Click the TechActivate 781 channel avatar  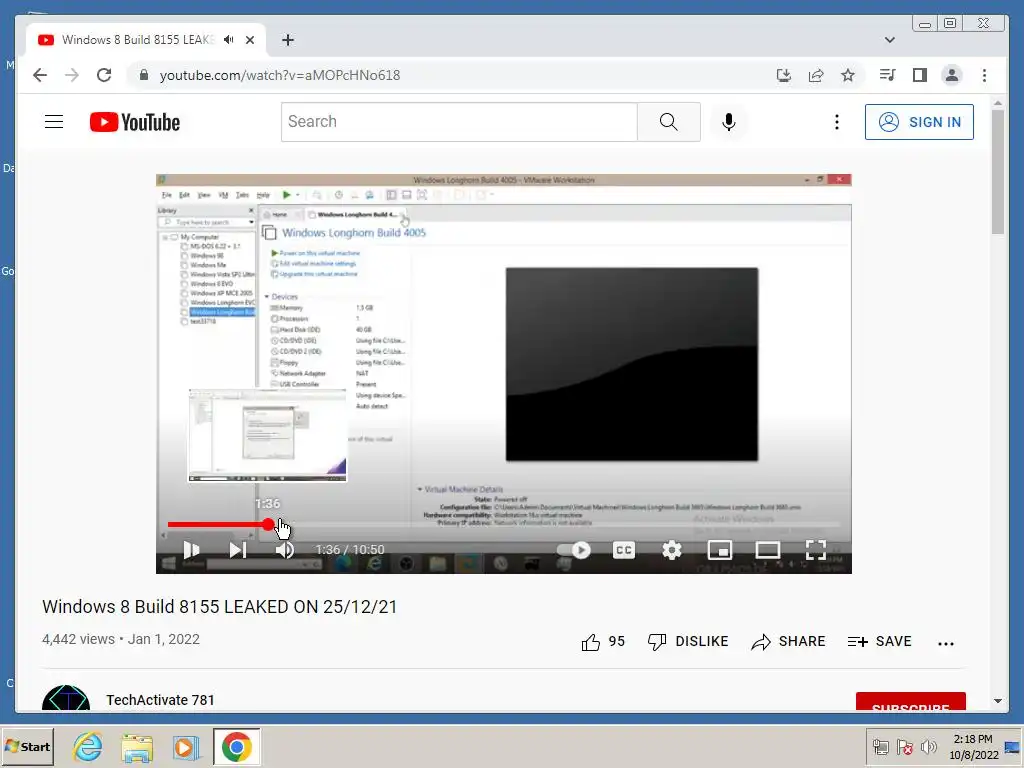pos(66,699)
